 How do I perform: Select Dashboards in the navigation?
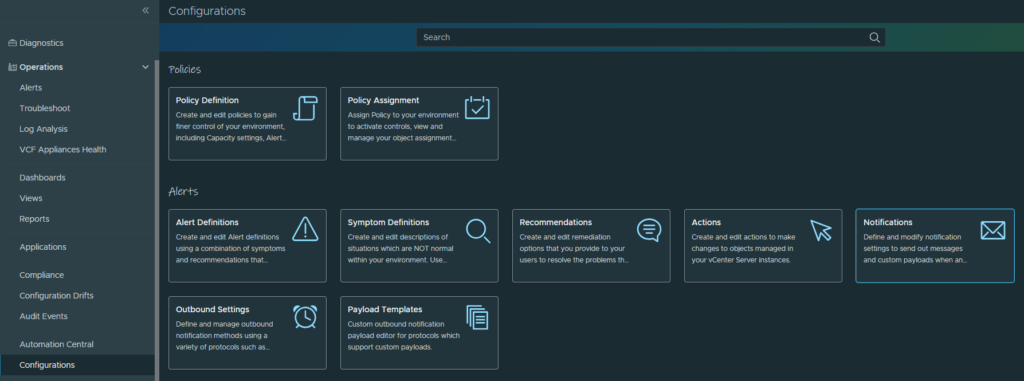(42, 178)
